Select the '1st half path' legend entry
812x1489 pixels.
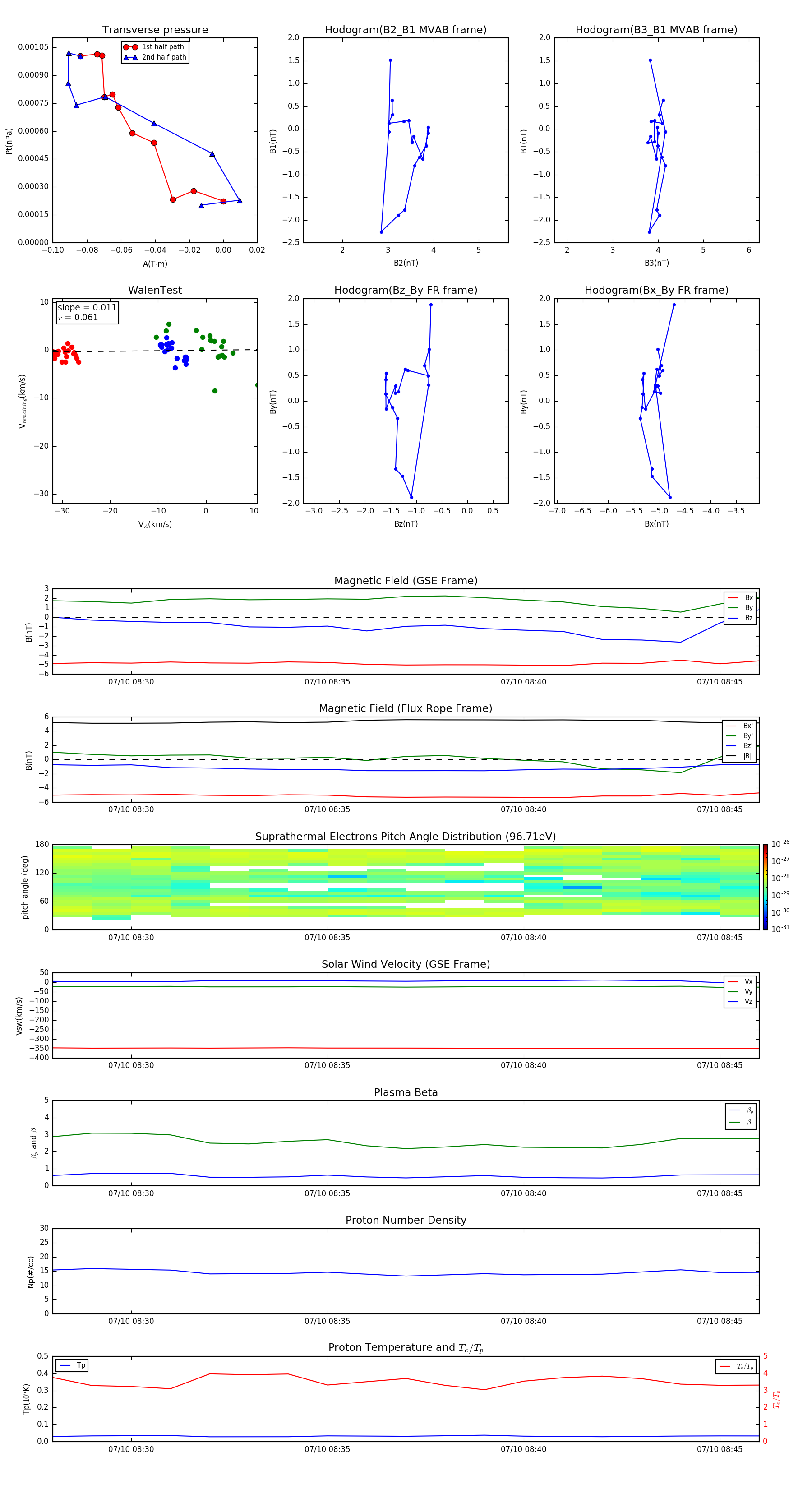point(154,47)
